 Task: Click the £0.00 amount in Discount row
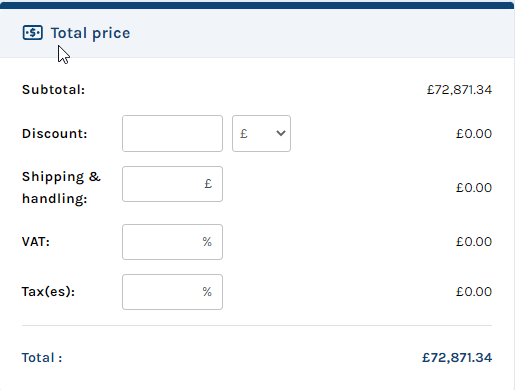[474, 134]
